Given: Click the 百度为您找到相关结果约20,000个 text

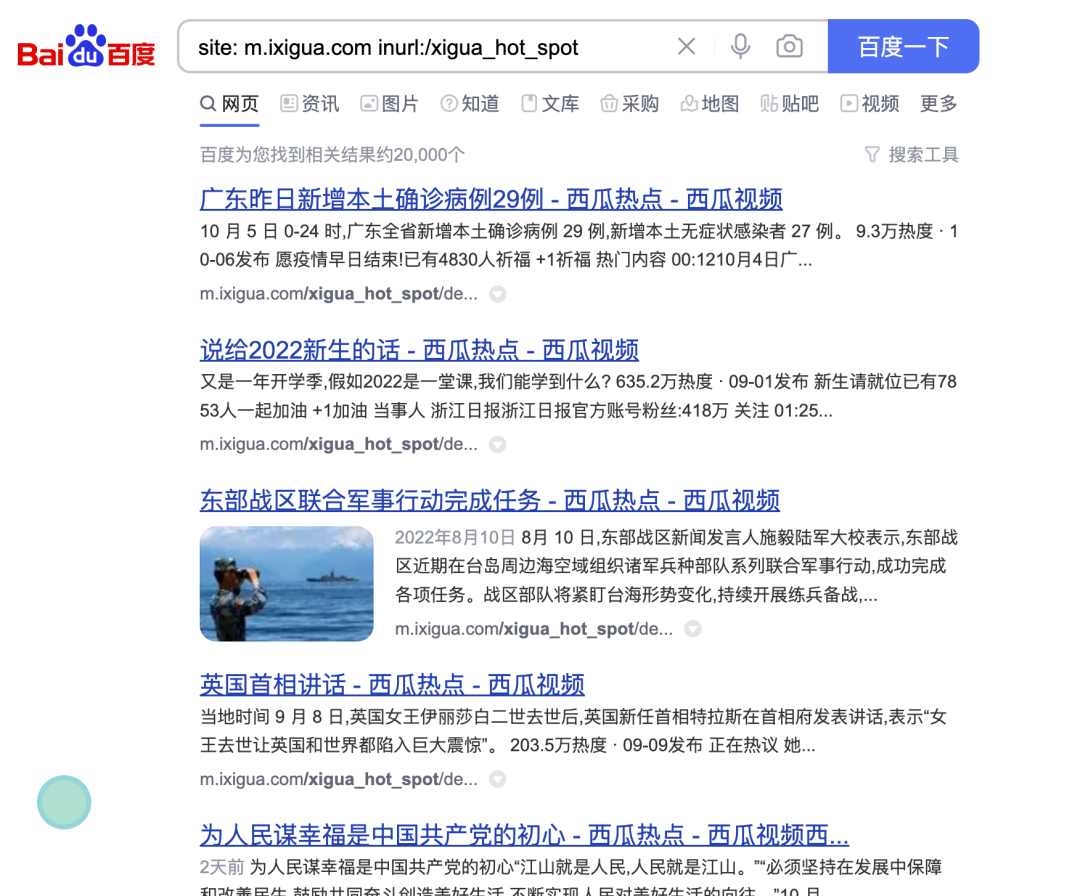Looking at the screenshot, I should 332,154.
